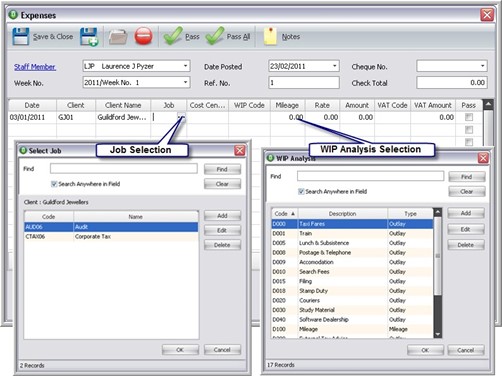Click the Expenses window title icon
The width and height of the screenshot is (502, 376).
pos(13,15)
